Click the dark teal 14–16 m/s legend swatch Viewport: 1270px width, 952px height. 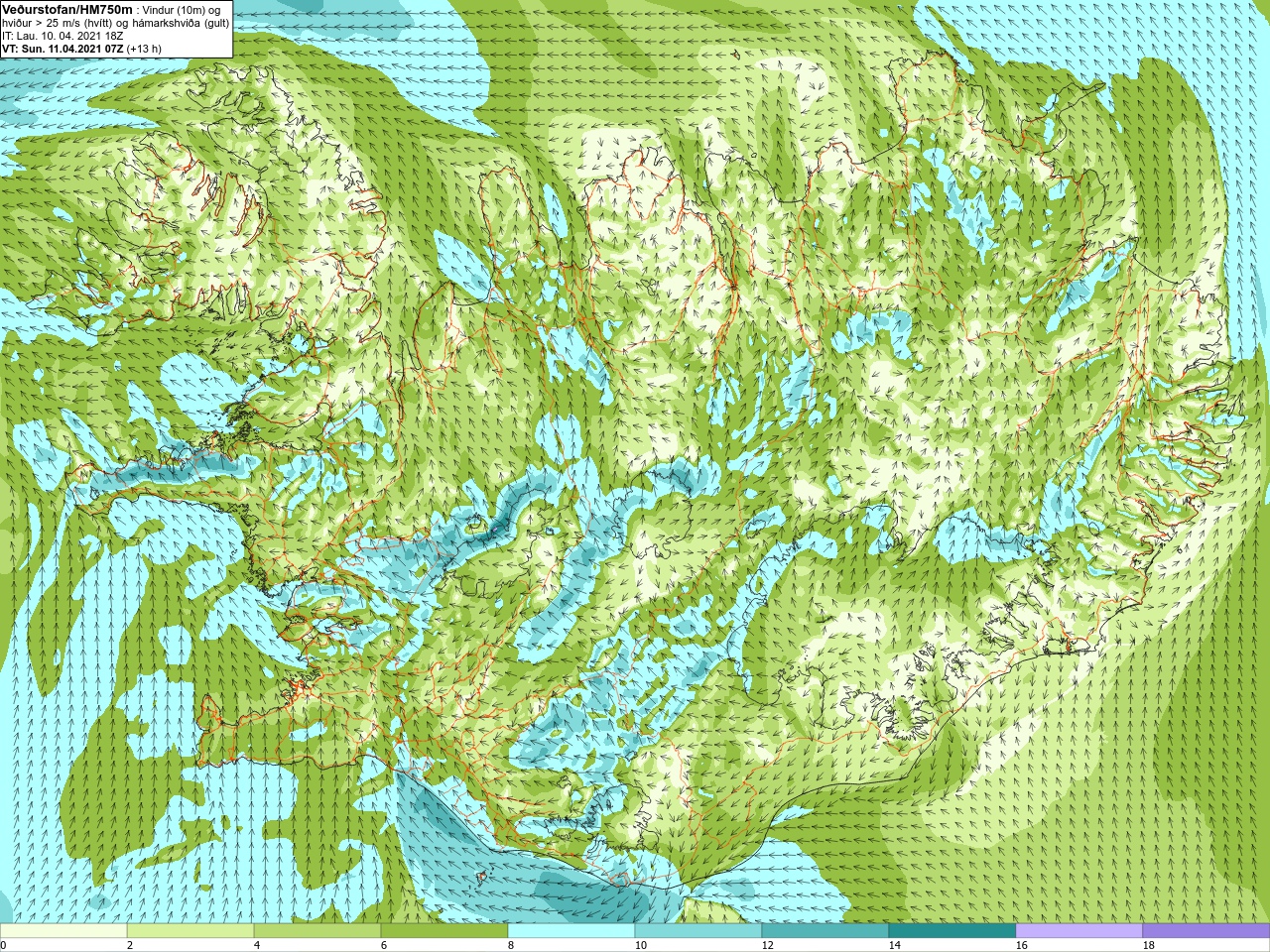pos(952,931)
